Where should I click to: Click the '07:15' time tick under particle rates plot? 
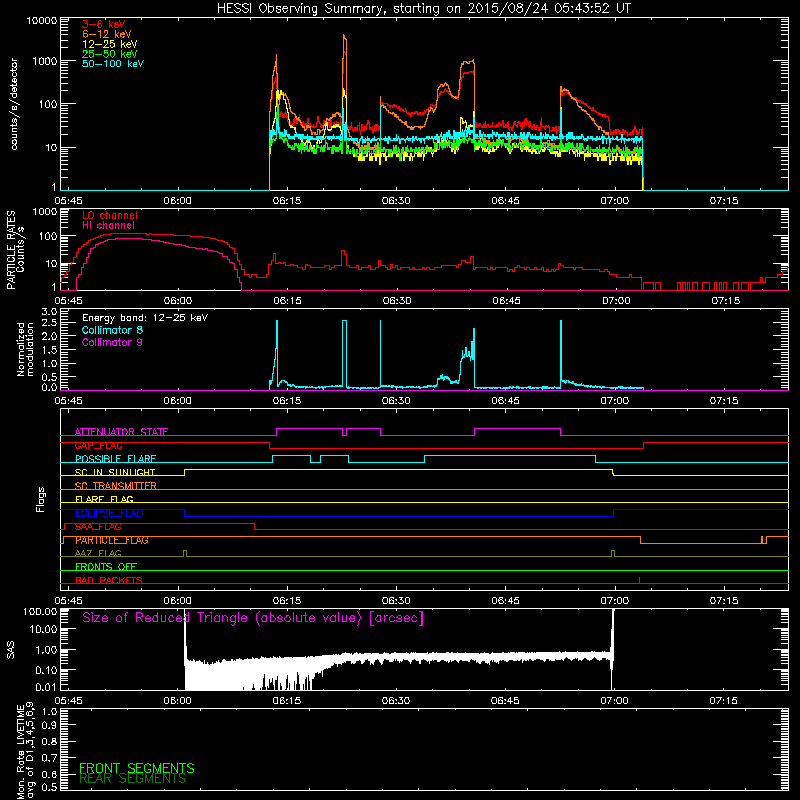pyautogui.click(x=726, y=301)
